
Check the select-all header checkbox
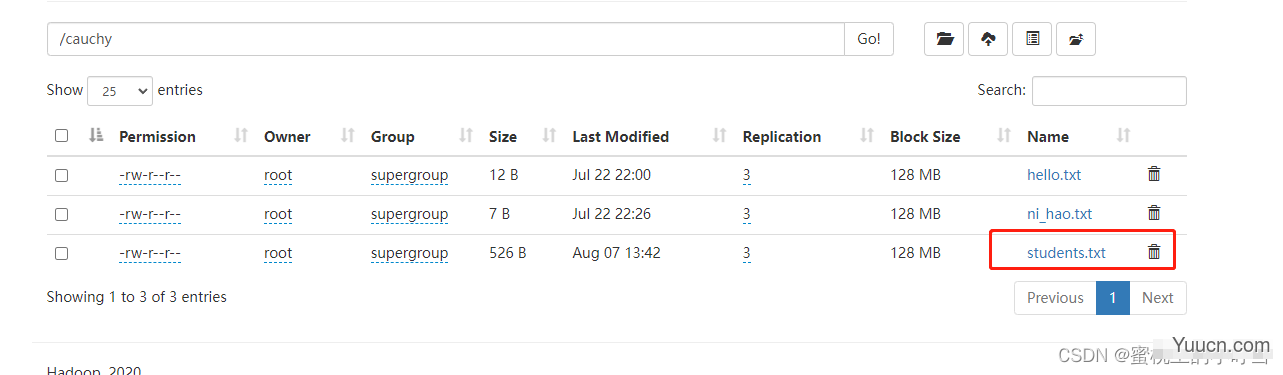[62, 136]
